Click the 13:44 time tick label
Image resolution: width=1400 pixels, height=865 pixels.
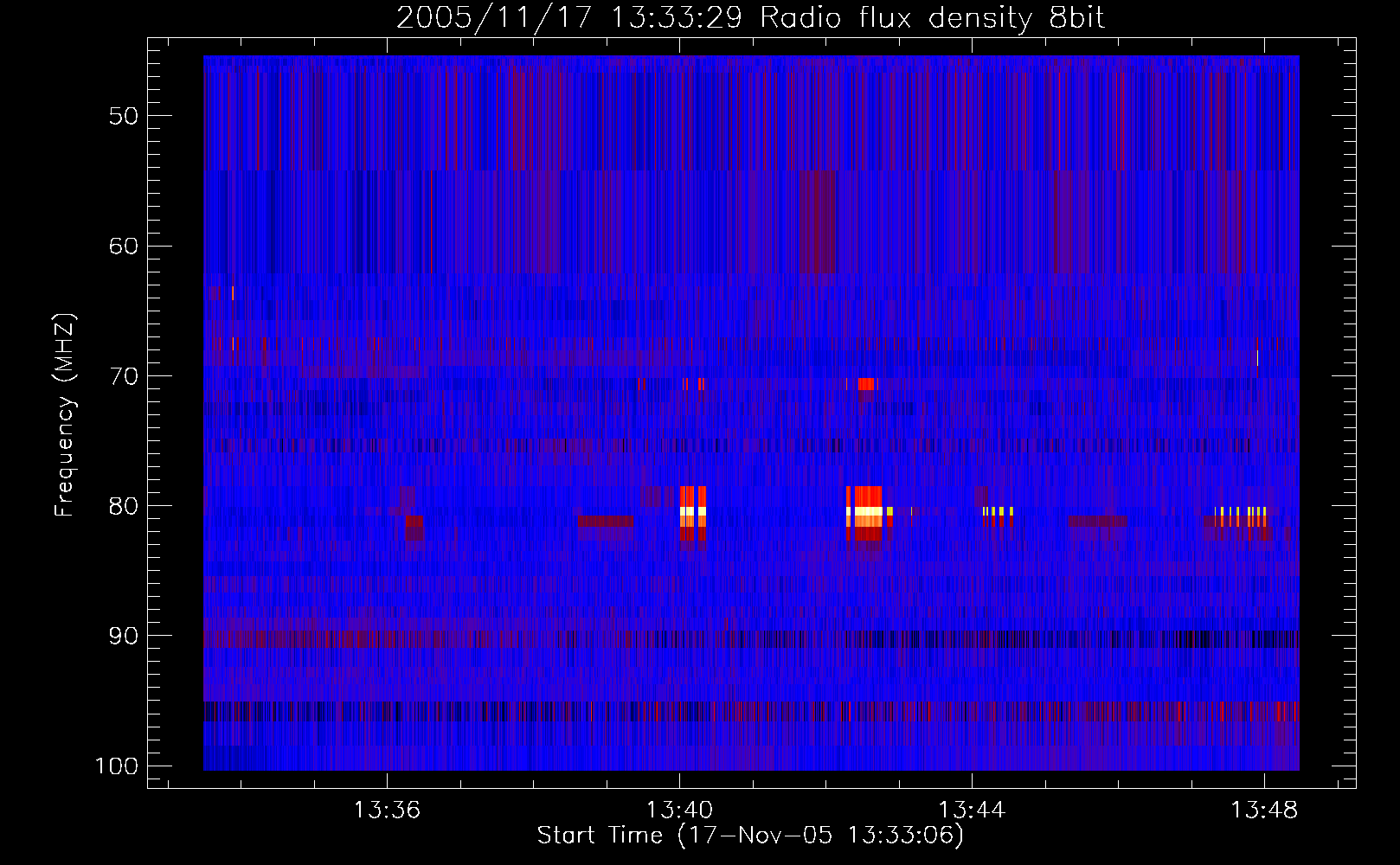tap(972, 811)
